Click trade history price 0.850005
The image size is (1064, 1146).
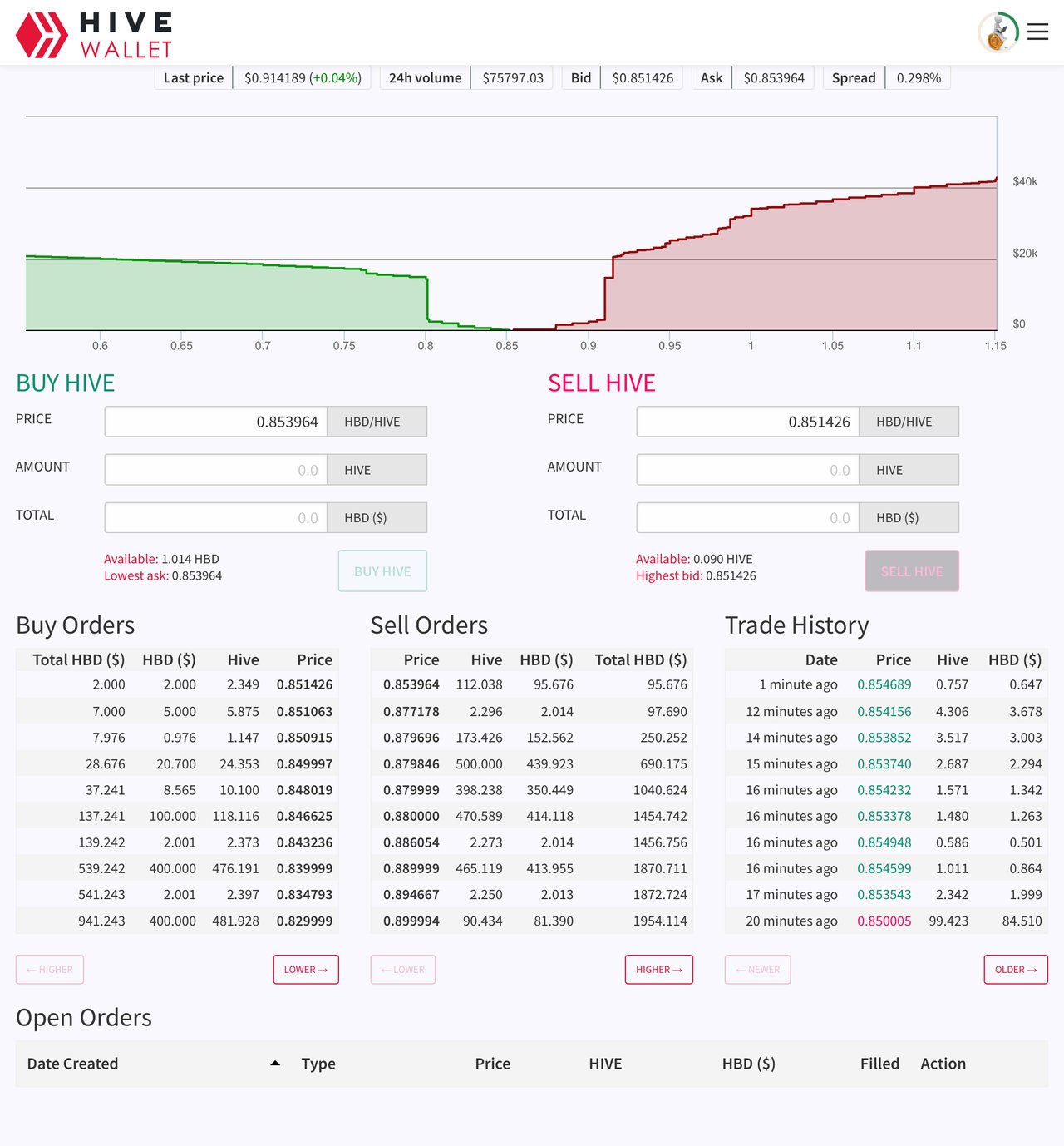(884, 921)
